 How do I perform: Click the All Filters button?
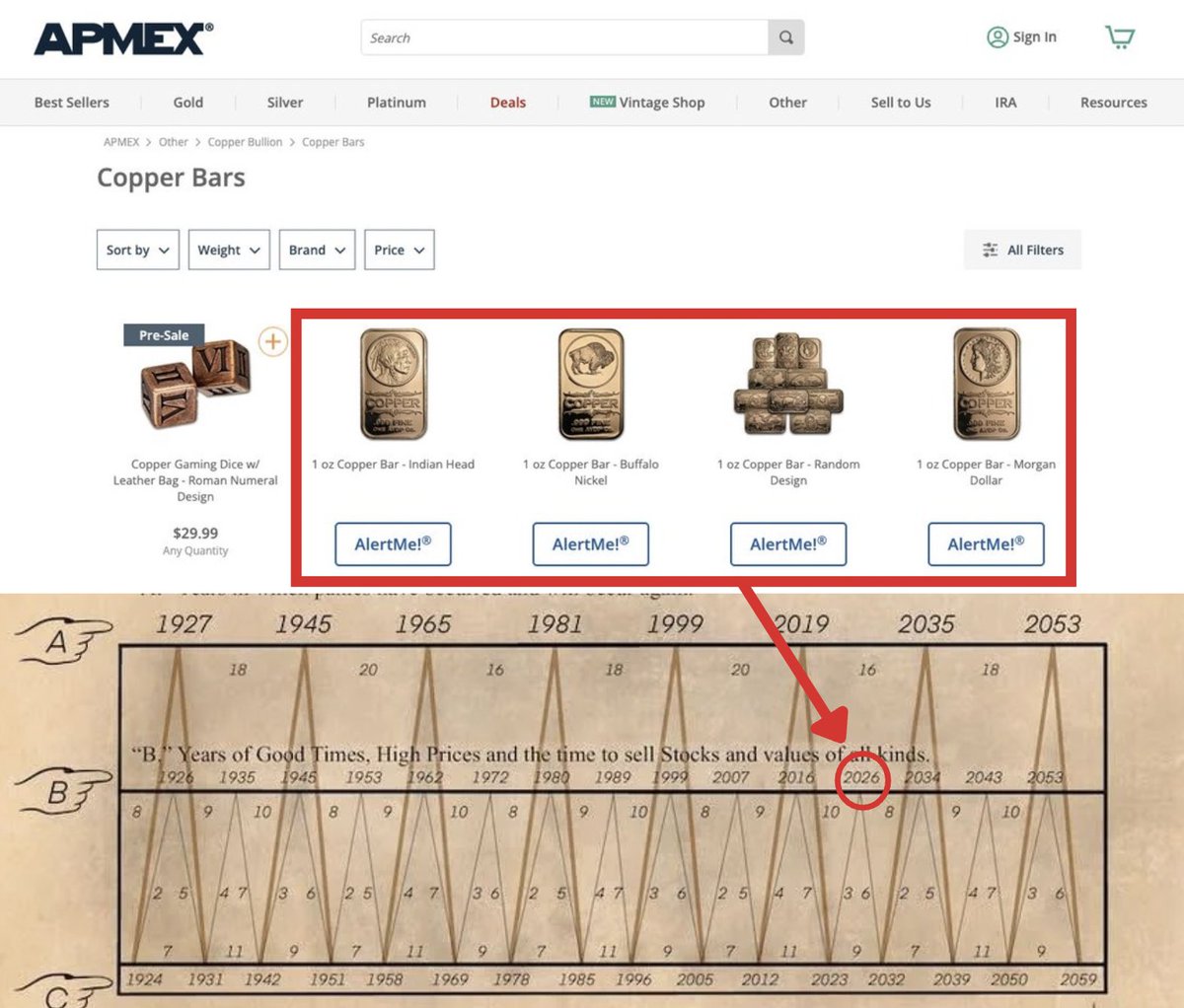[x=1022, y=250]
